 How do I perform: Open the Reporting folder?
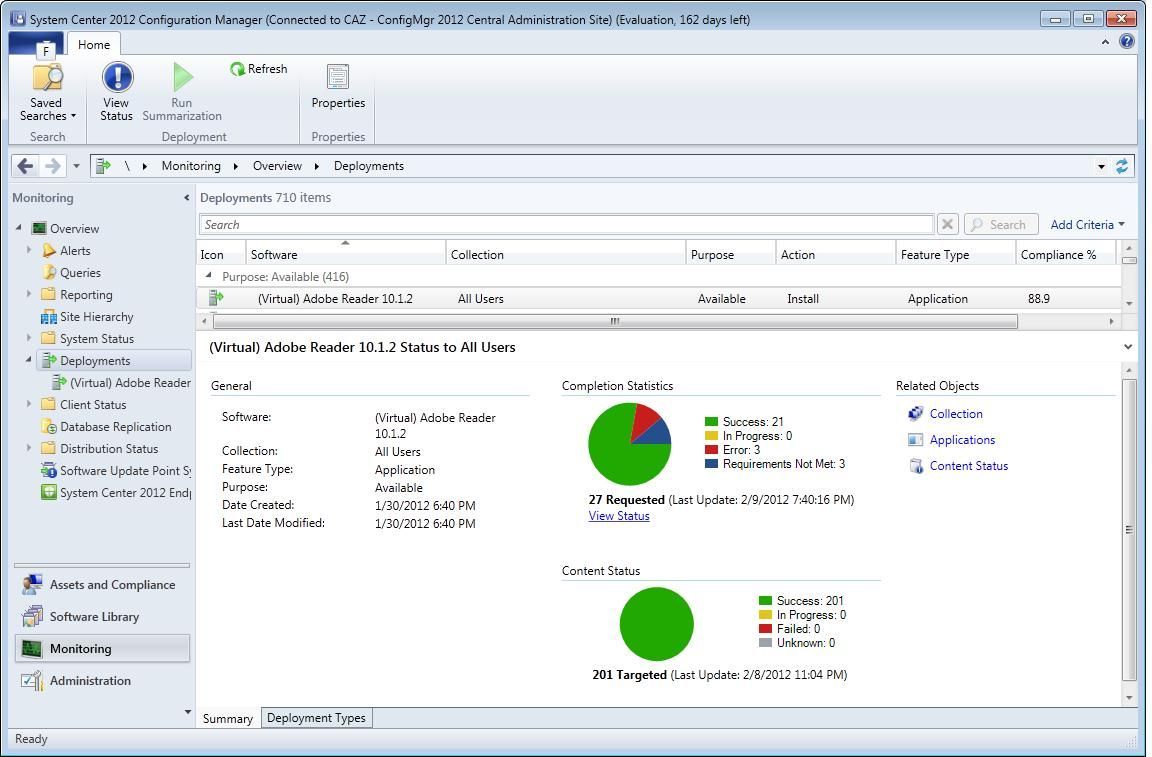[86, 295]
